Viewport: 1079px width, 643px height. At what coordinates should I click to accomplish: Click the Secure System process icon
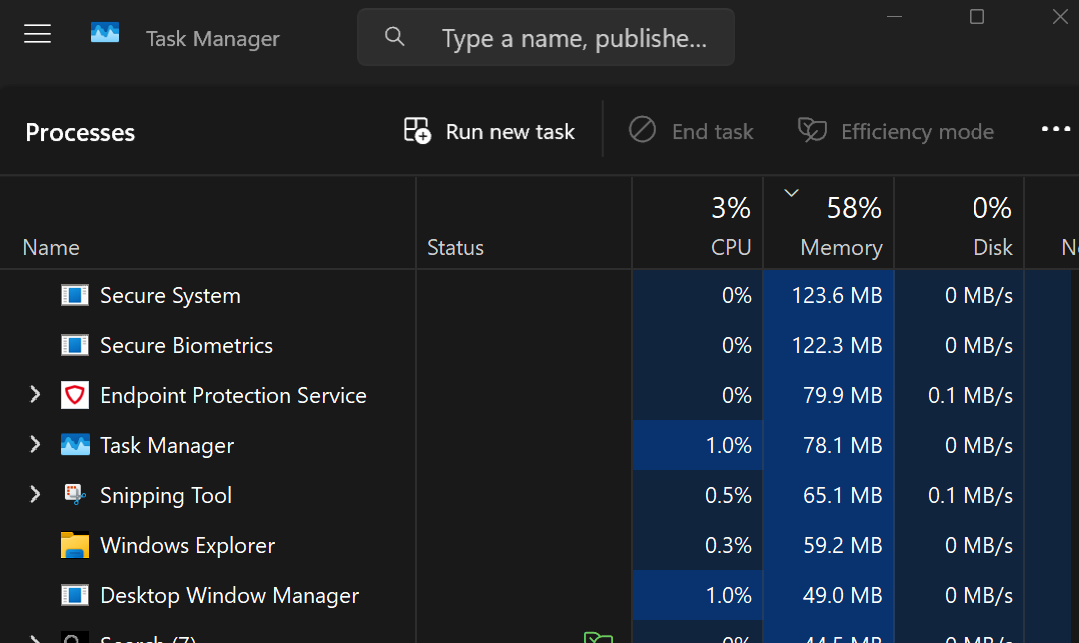pyautogui.click(x=74, y=295)
